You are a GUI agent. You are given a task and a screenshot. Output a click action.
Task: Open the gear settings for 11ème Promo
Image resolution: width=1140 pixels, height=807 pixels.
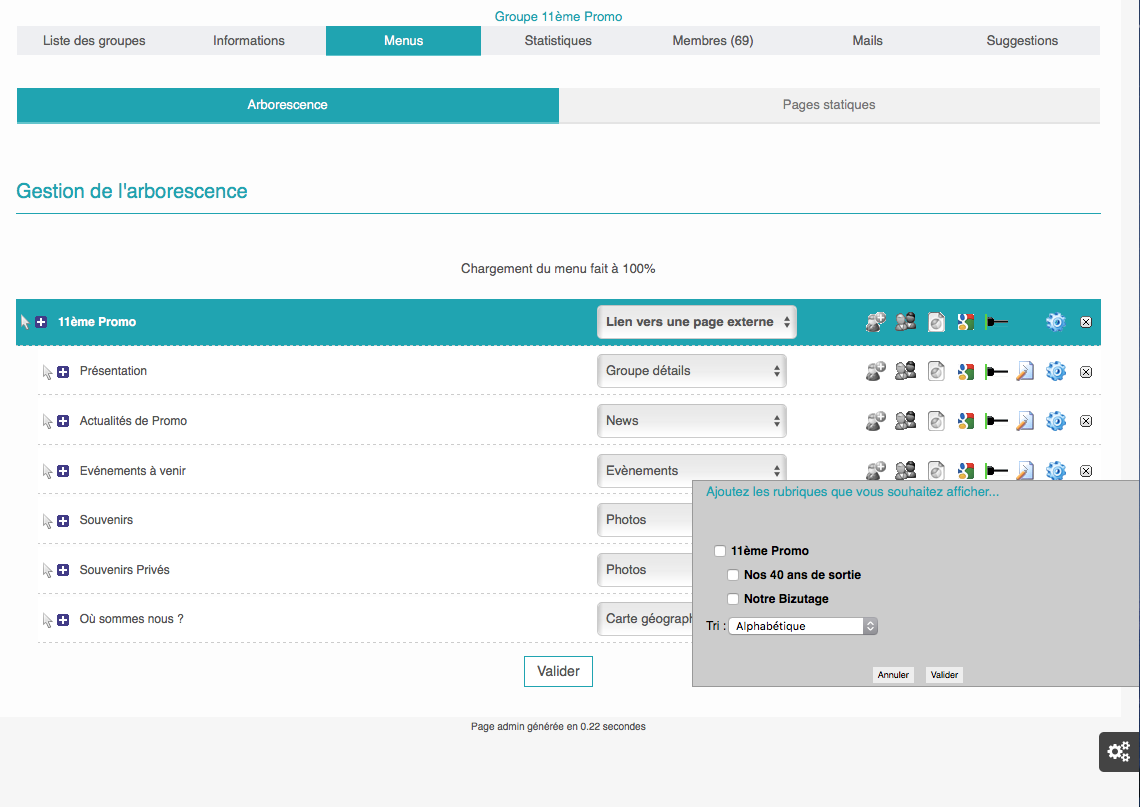click(x=1056, y=322)
